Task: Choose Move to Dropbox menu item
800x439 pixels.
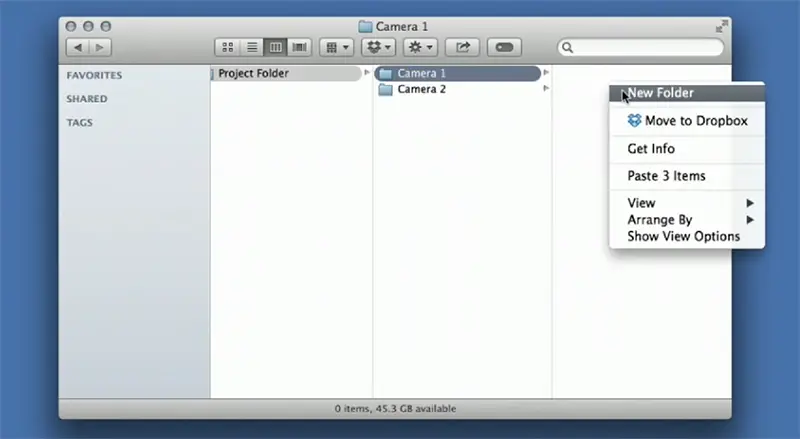Action: 687,121
